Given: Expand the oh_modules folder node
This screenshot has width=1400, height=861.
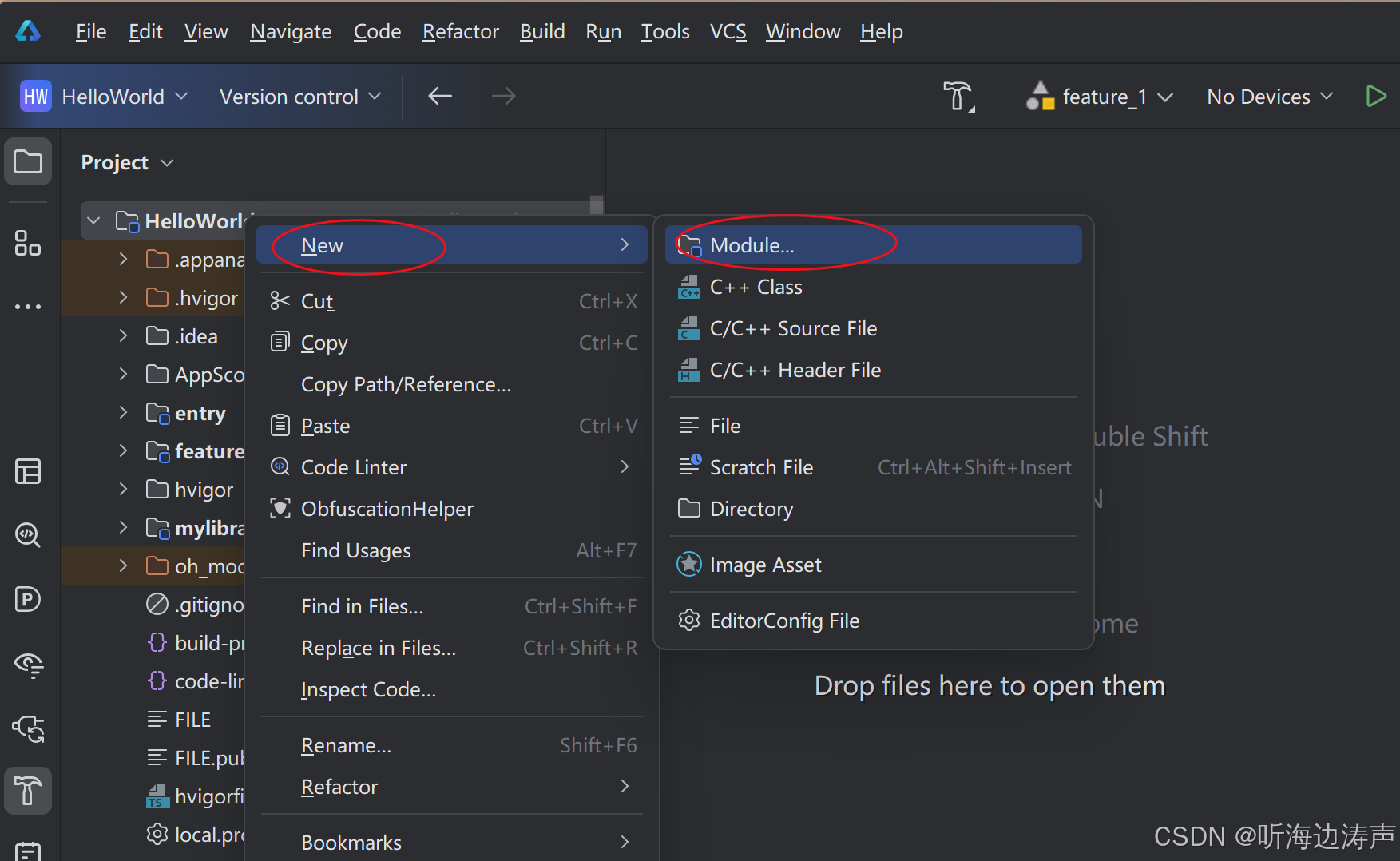Looking at the screenshot, I should [x=123, y=566].
